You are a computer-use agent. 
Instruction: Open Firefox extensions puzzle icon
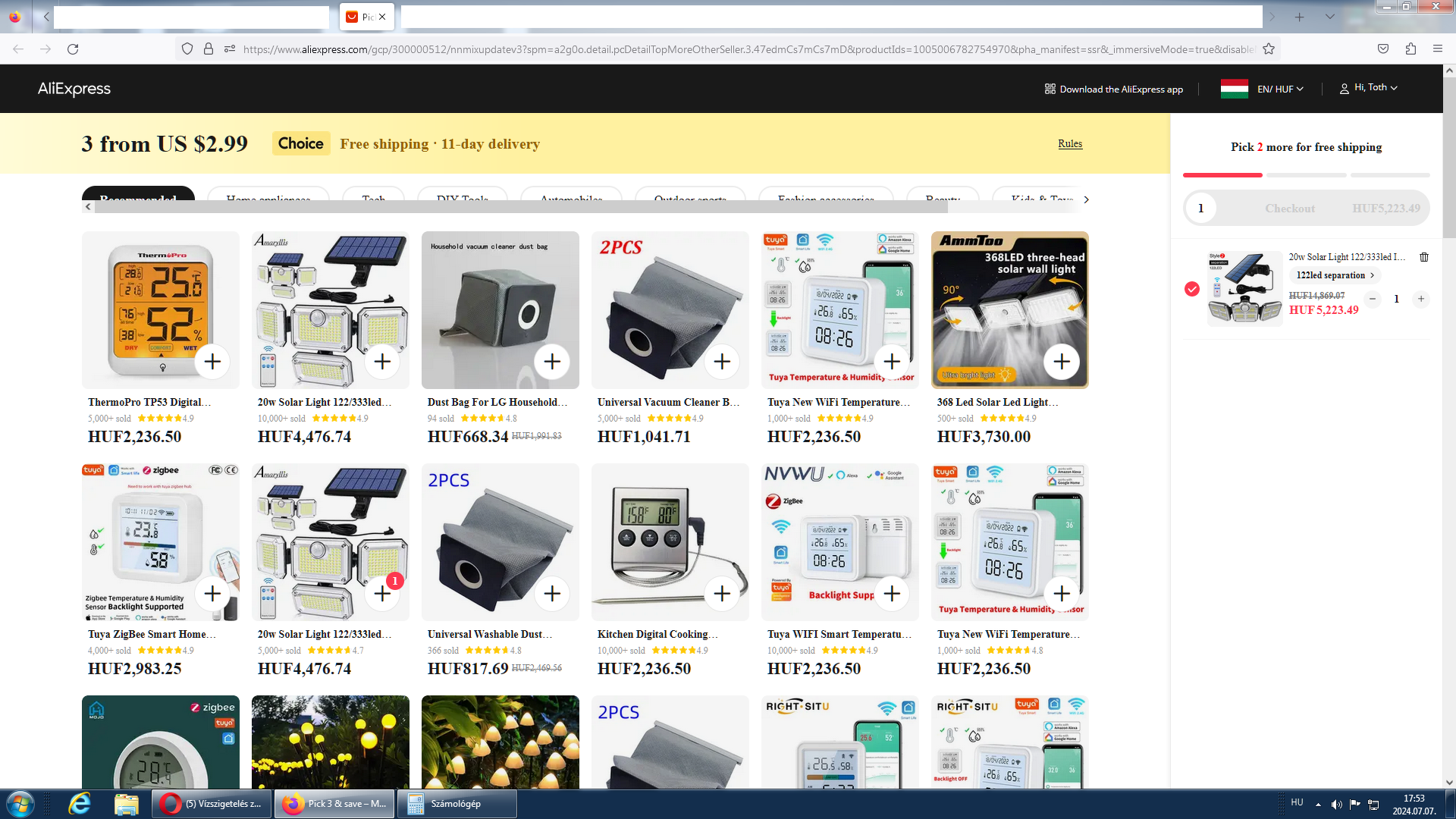[1410, 49]
